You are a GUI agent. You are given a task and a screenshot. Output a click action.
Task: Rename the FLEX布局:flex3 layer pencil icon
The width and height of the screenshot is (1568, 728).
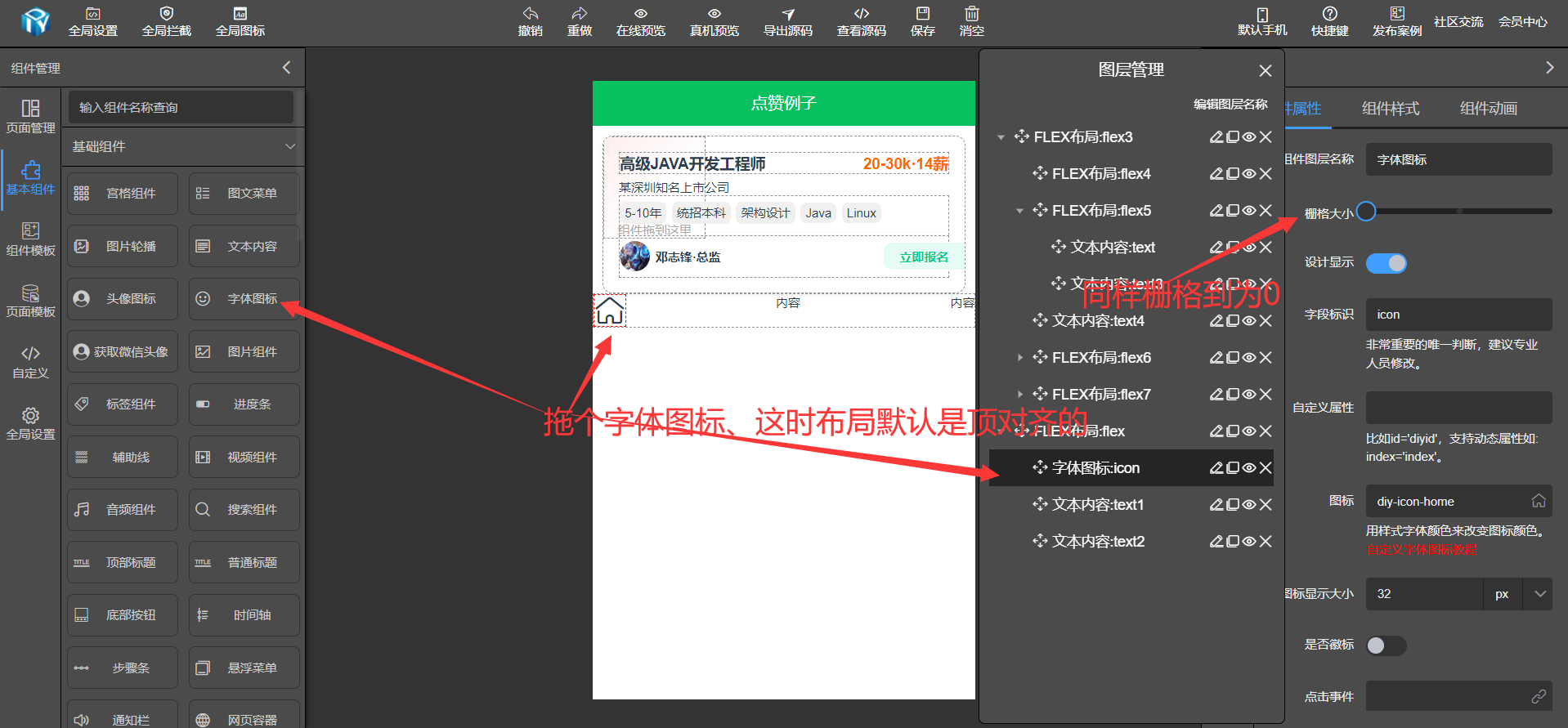1216,136
